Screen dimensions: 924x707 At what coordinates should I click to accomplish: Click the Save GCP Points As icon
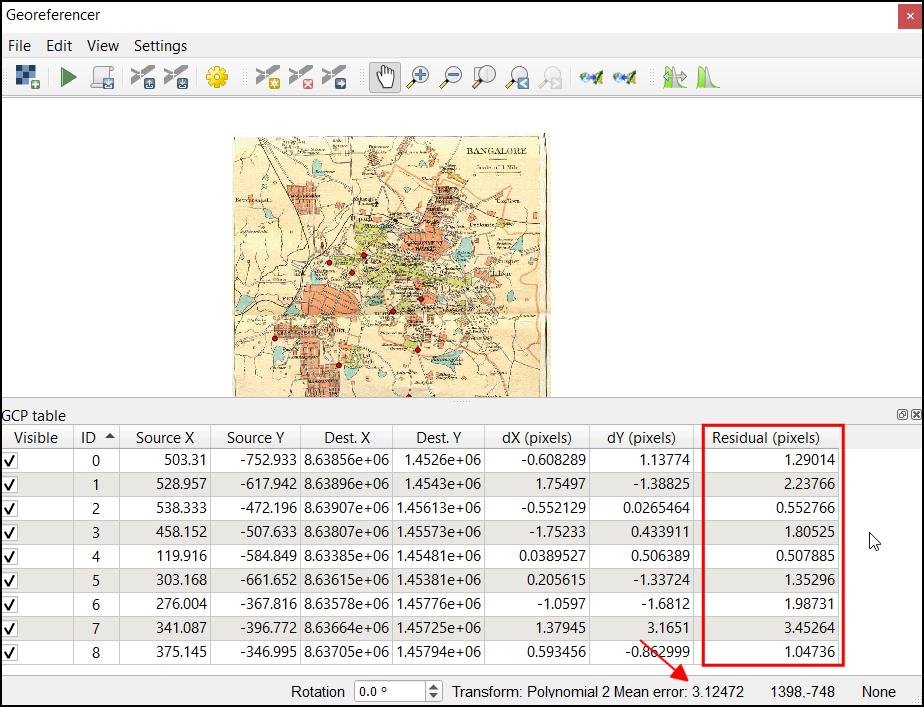(176, 77)
